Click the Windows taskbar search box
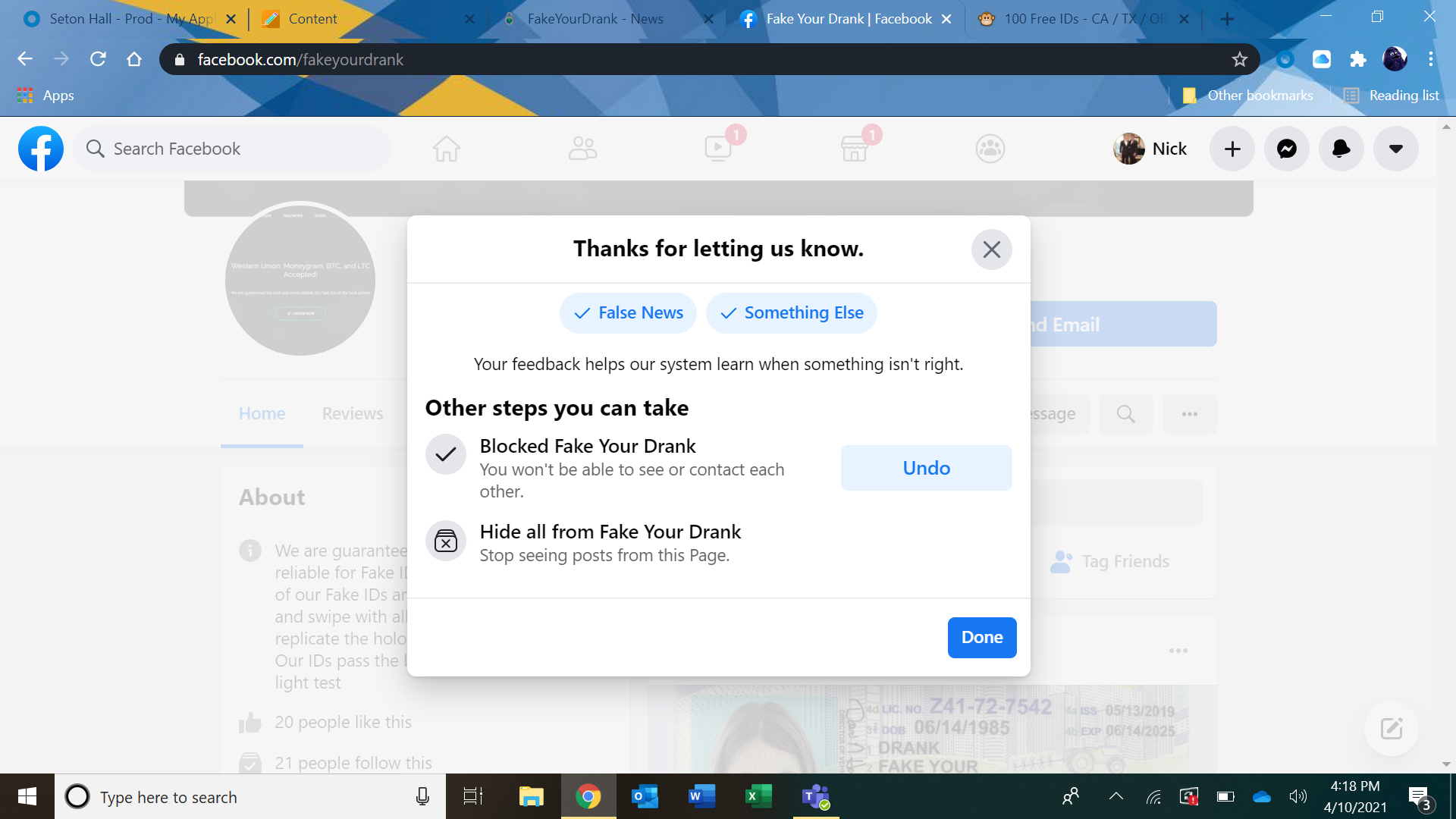The image size is (1456, 819). [250, 797]
